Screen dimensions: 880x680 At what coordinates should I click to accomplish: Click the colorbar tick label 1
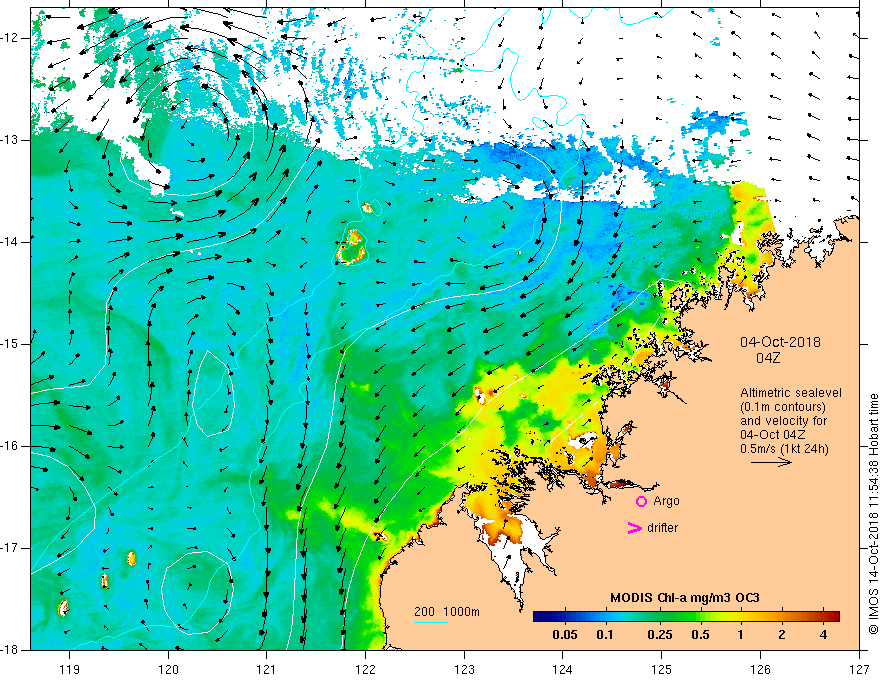tap(741, 635)
